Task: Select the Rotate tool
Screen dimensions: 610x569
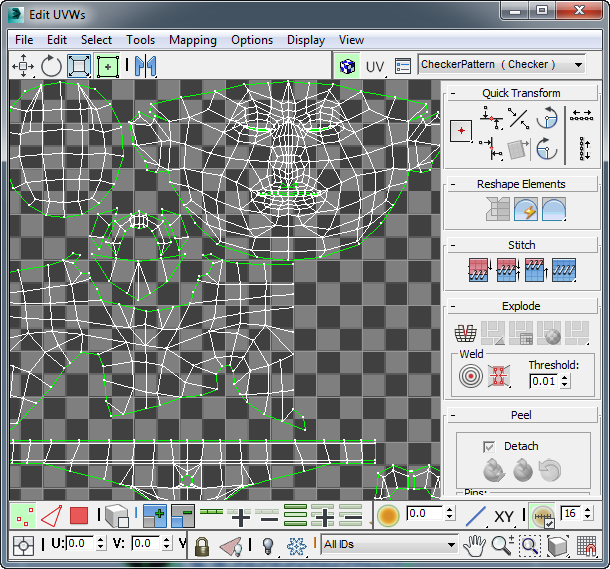Action: 51,66
